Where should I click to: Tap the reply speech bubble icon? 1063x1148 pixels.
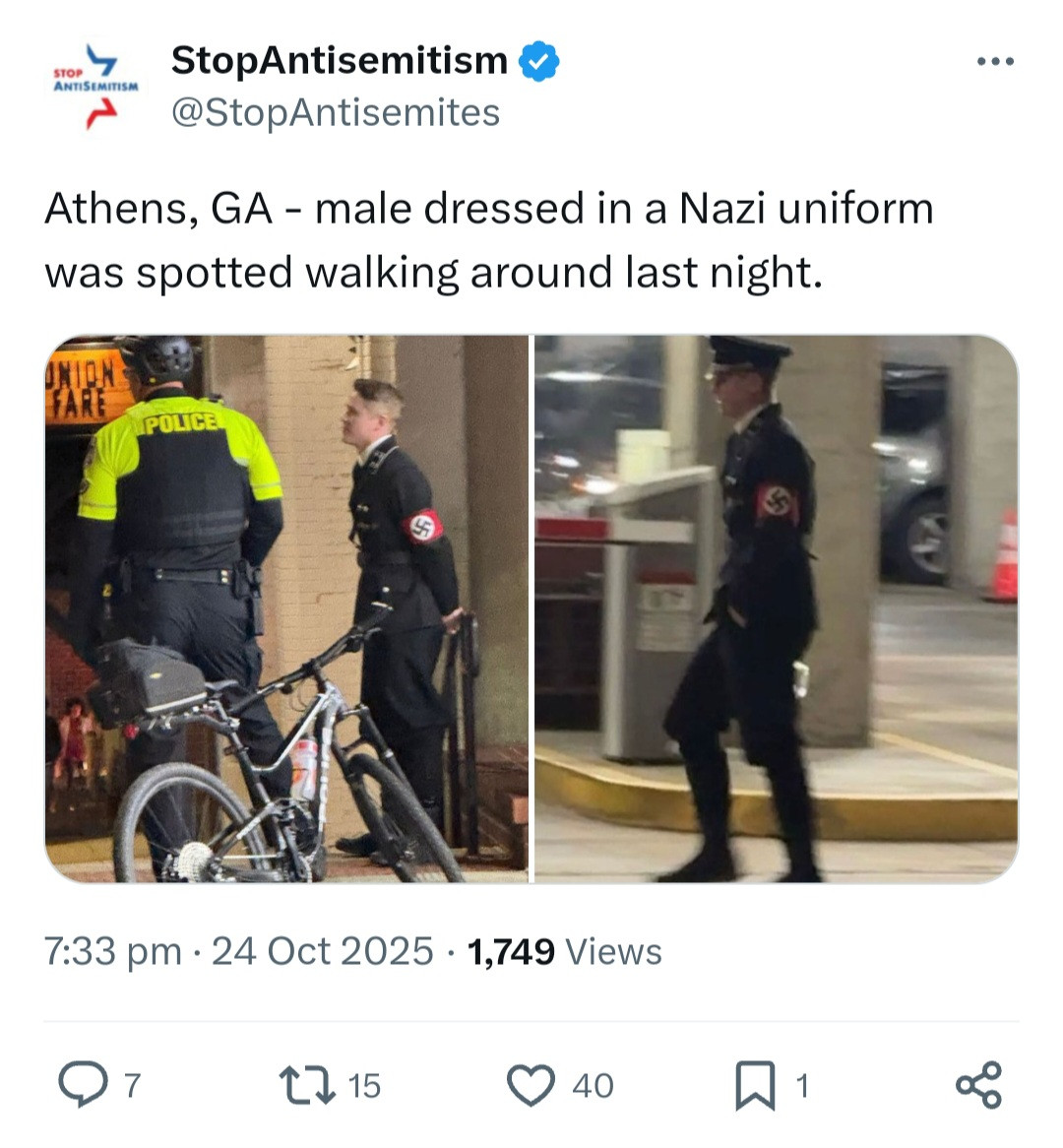pos(83,1084)
